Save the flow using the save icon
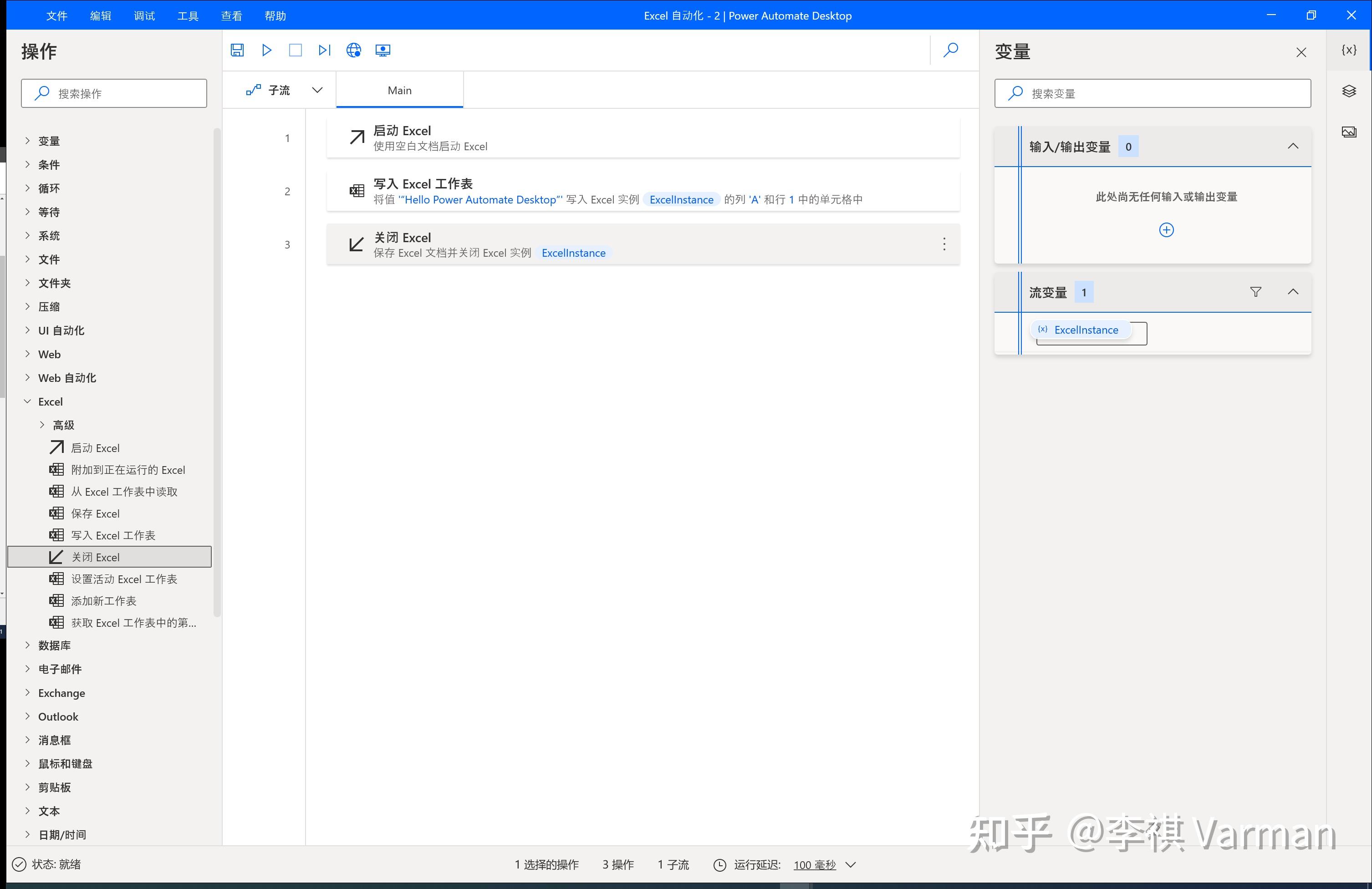This screenshot has height=889, width=1372. [x=237, y=50]
